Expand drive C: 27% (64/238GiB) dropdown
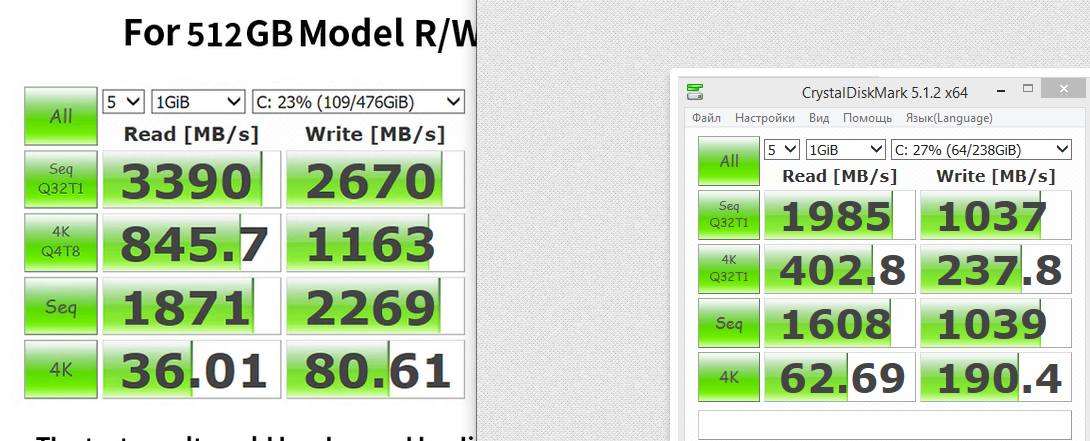This screenshot has width=1090, height=441. [981, 149]
